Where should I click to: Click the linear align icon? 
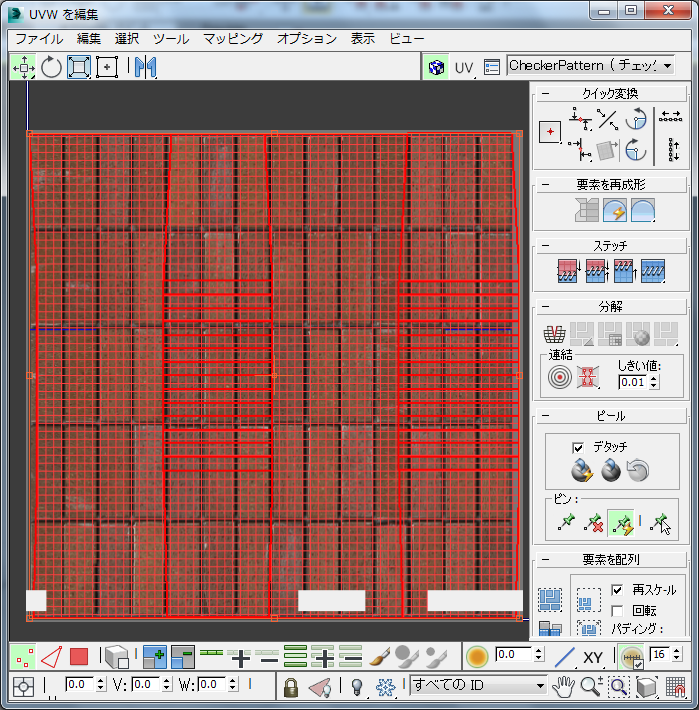pyautogui.click(x=607, y=119)
